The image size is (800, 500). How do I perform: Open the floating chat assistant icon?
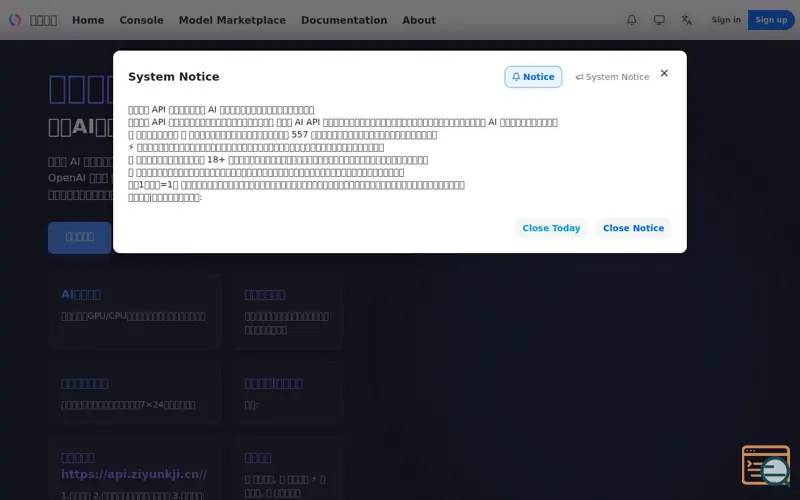(x=766, y=466)
